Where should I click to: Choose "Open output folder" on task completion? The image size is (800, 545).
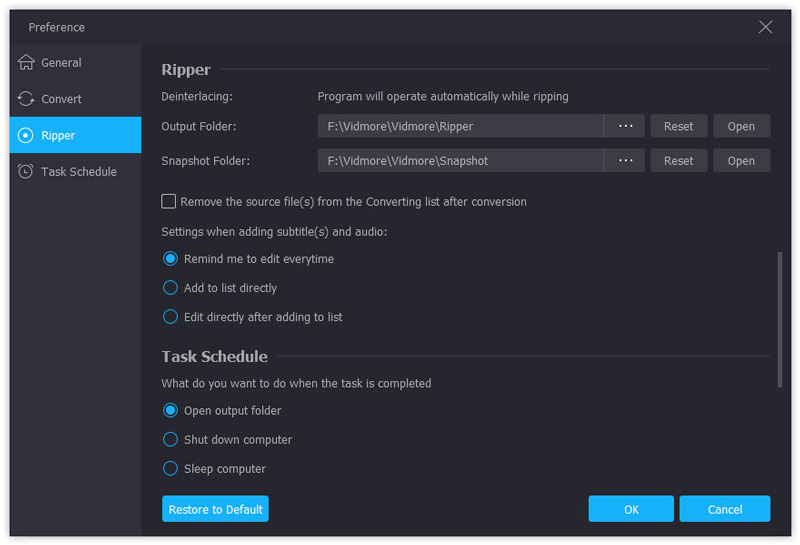click(170, 410)
